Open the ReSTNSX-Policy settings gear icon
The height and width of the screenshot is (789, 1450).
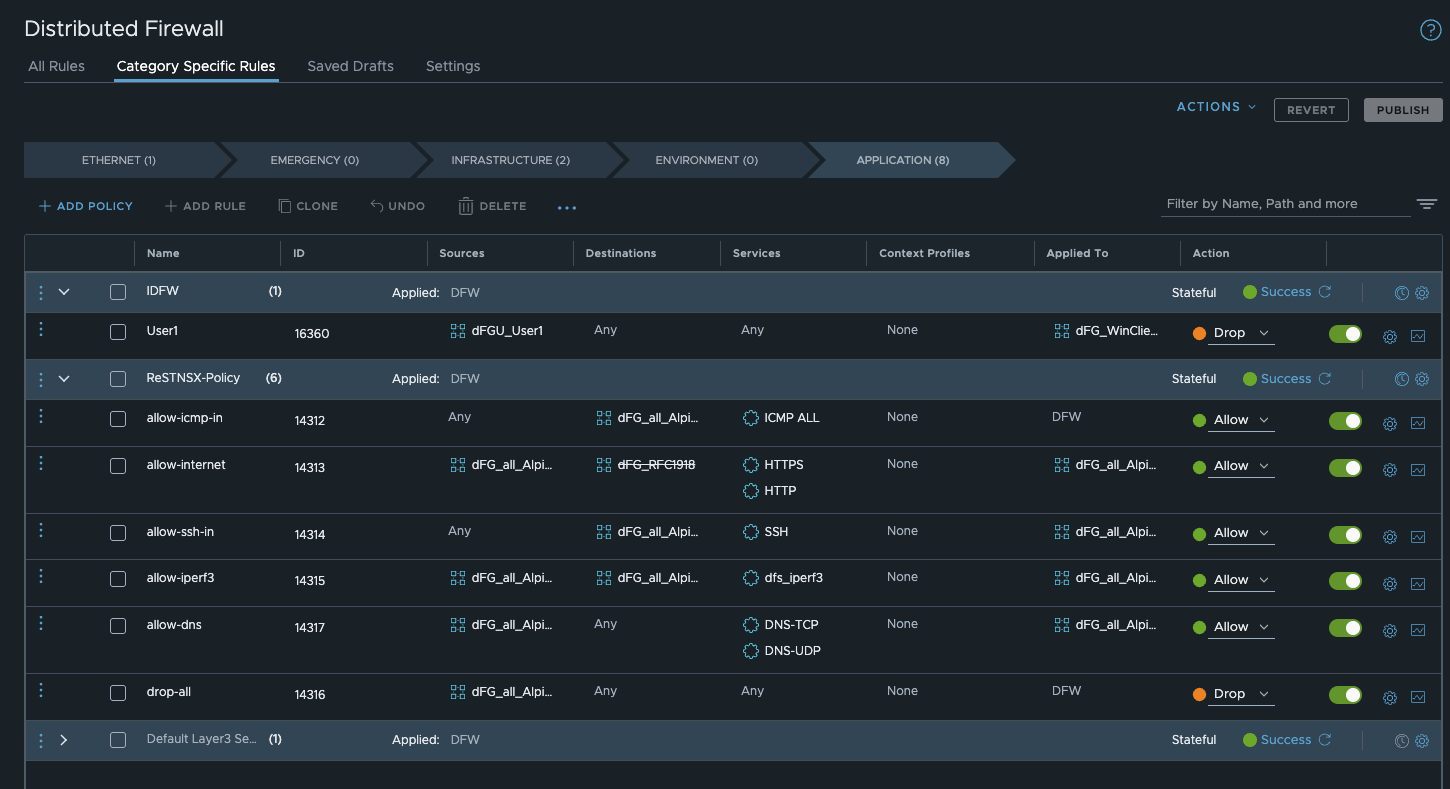1422,379
